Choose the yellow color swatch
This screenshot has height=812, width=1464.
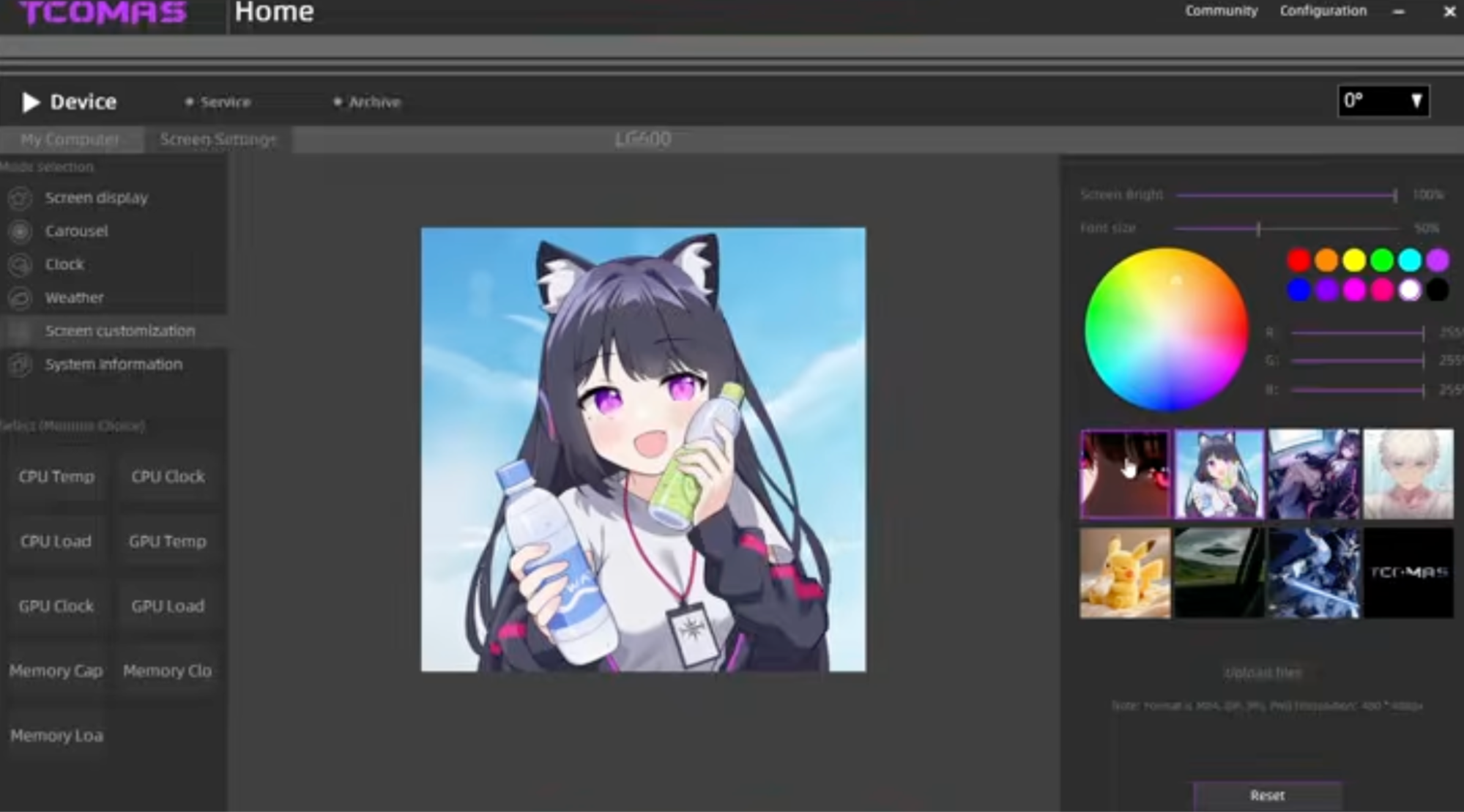point(1354,260)
